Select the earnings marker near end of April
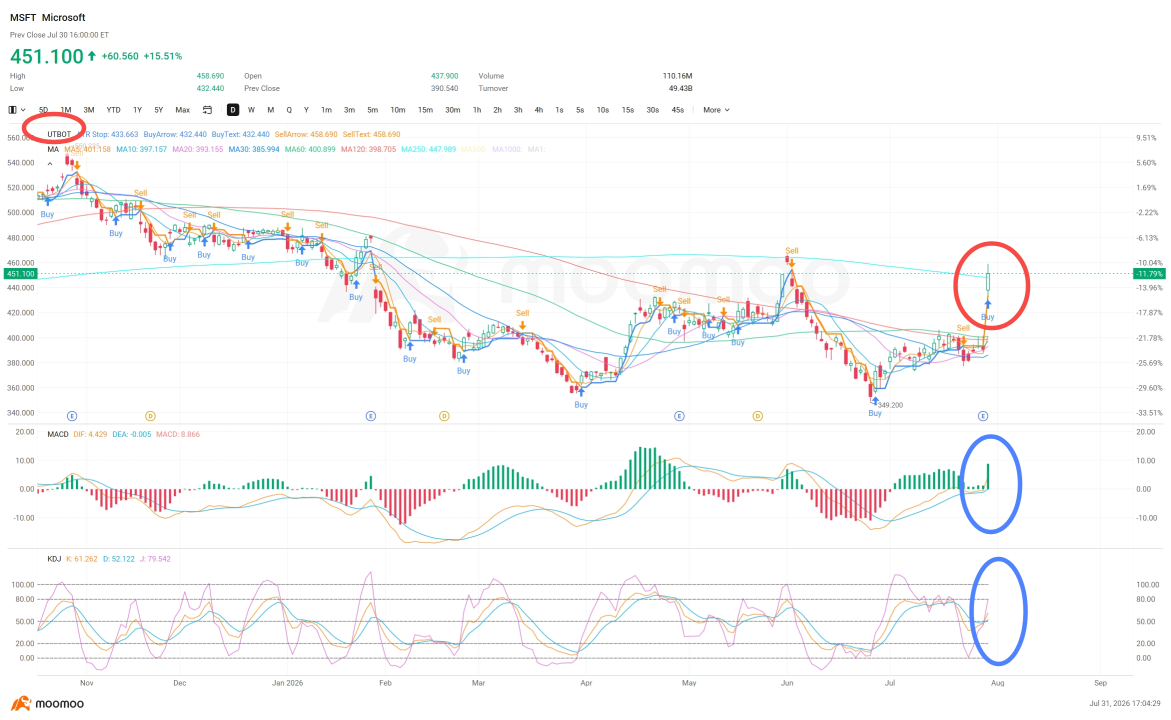This screenshot has height=720, width=1171. coord(679,416)
